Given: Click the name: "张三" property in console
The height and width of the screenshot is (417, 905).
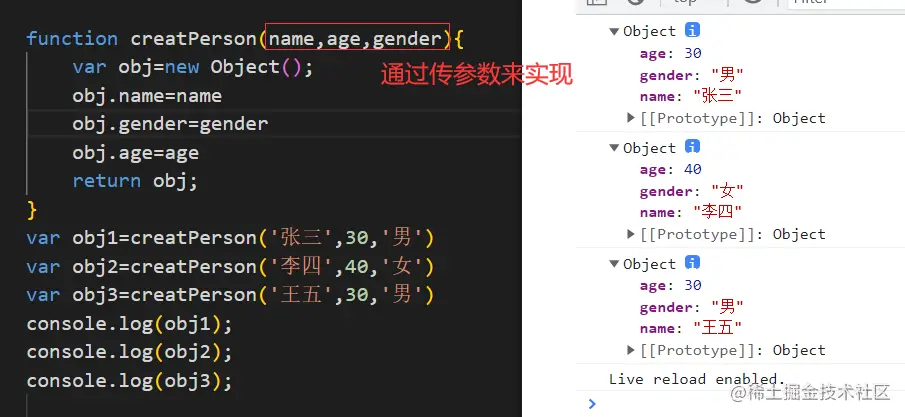Looking at the screenshot, I should click(690, 96).
